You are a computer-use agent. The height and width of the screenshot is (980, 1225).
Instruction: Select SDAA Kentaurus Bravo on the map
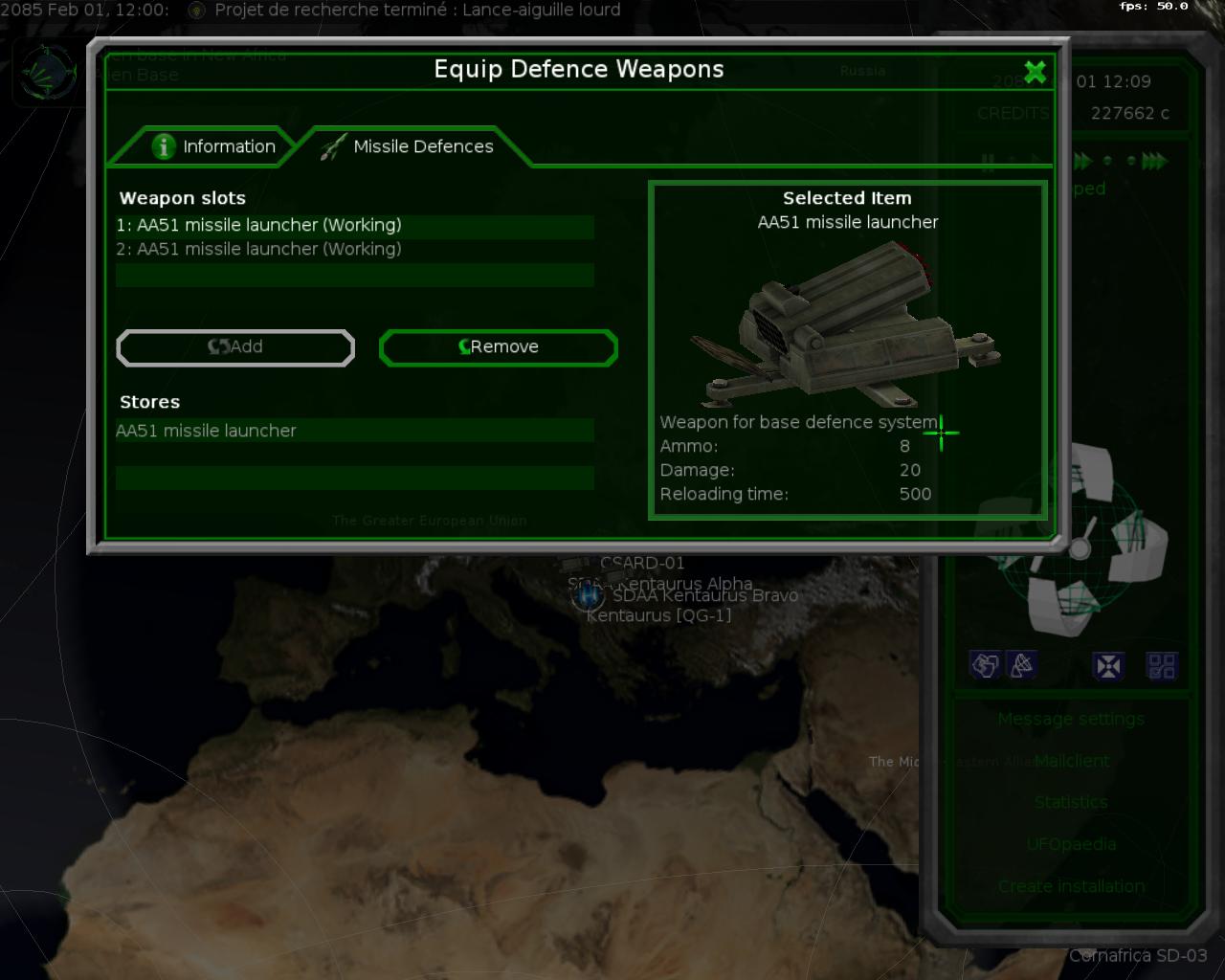(x=705, y=595)
